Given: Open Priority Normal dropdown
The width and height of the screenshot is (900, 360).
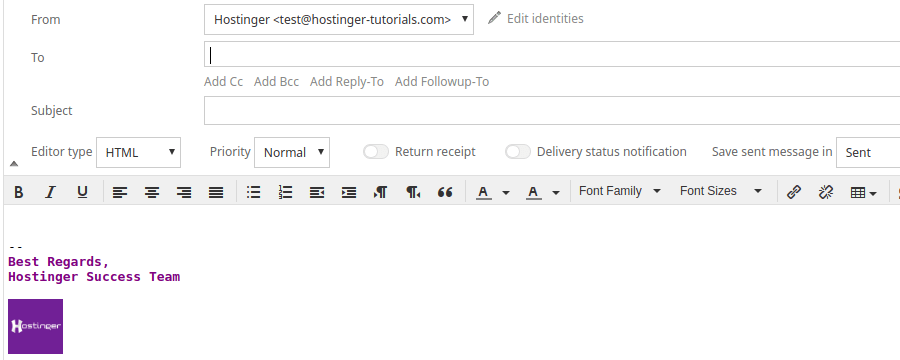Looking at the screenshot, I should coord(292,152).
